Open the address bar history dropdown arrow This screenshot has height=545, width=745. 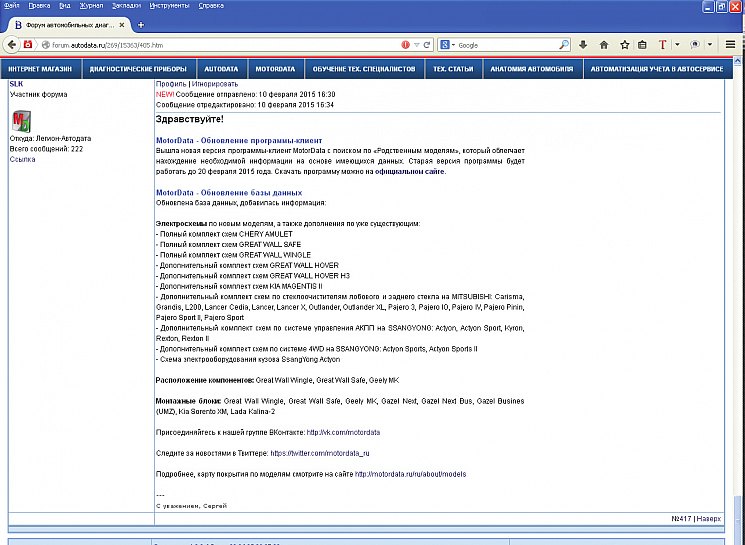click(x=417, y=45)
